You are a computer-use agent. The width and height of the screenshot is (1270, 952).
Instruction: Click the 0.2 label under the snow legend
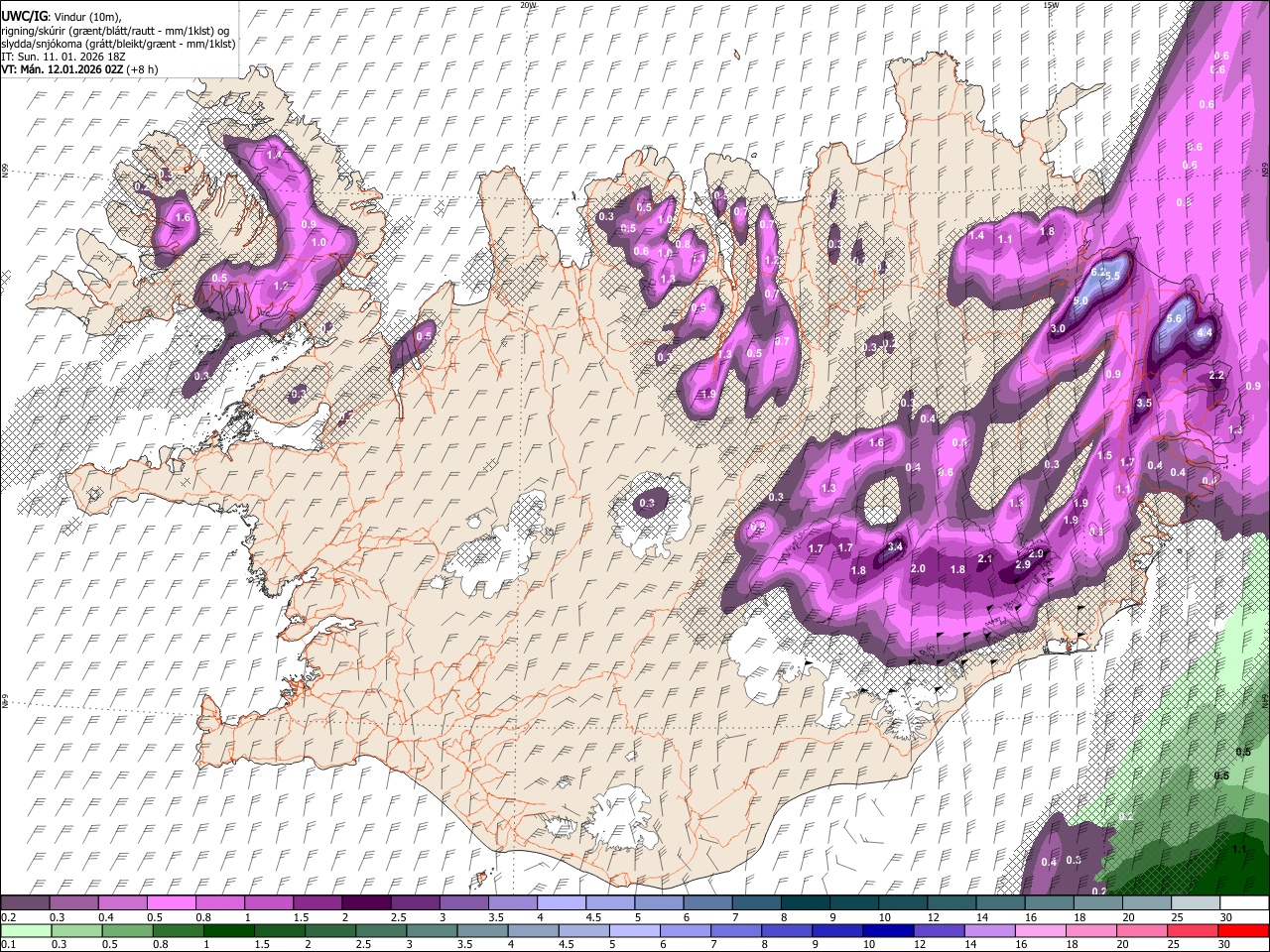[8, 917]
